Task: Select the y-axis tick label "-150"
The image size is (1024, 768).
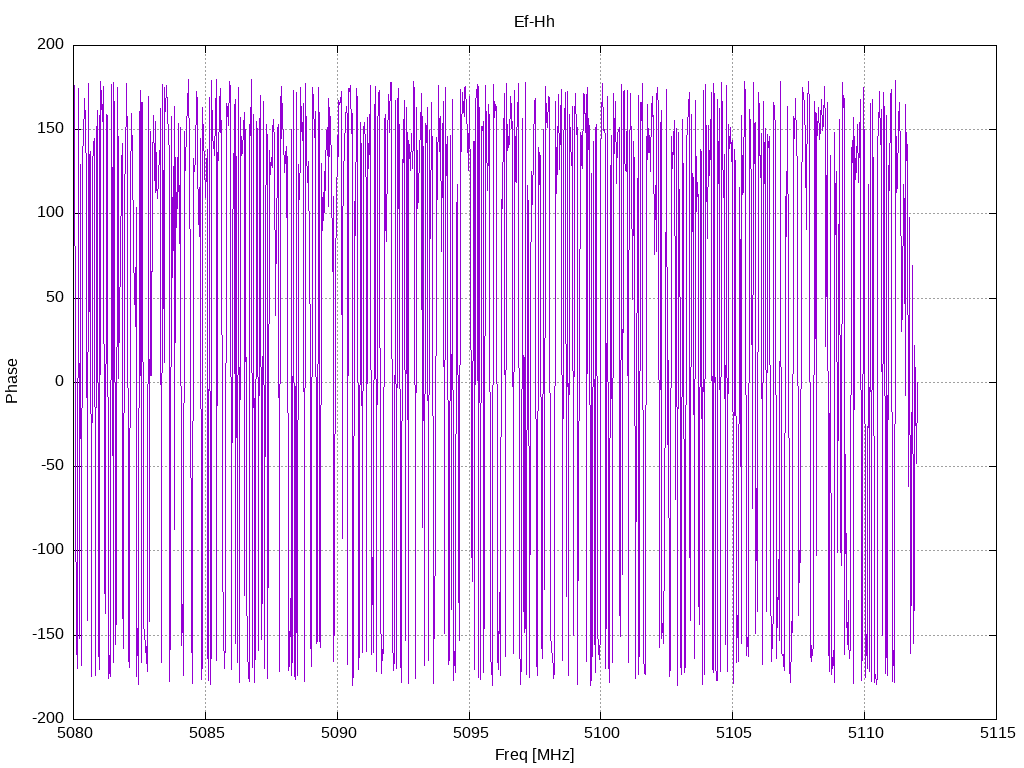Action: 48,634
